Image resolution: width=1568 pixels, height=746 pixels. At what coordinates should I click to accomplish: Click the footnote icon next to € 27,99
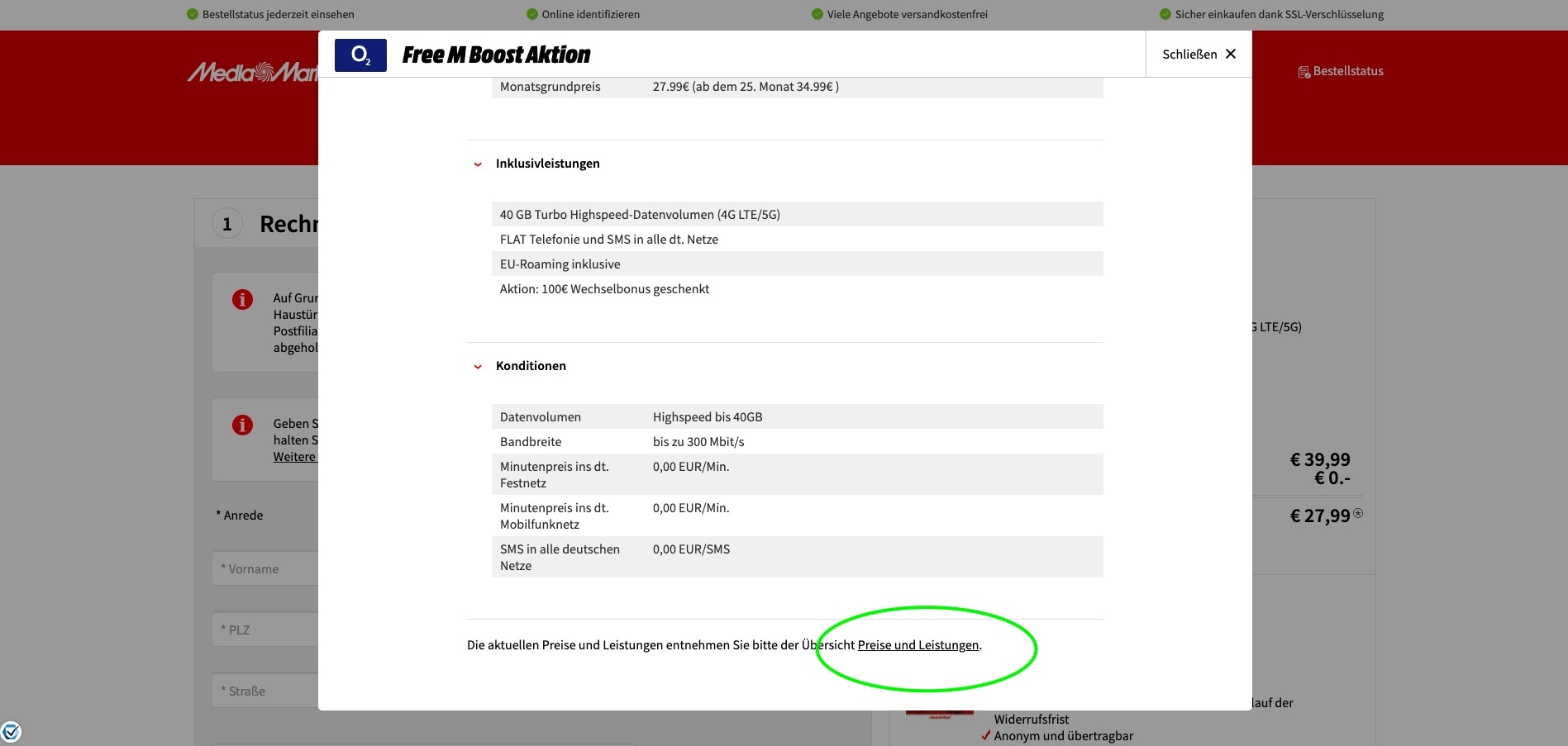(x=1358, y=513)
